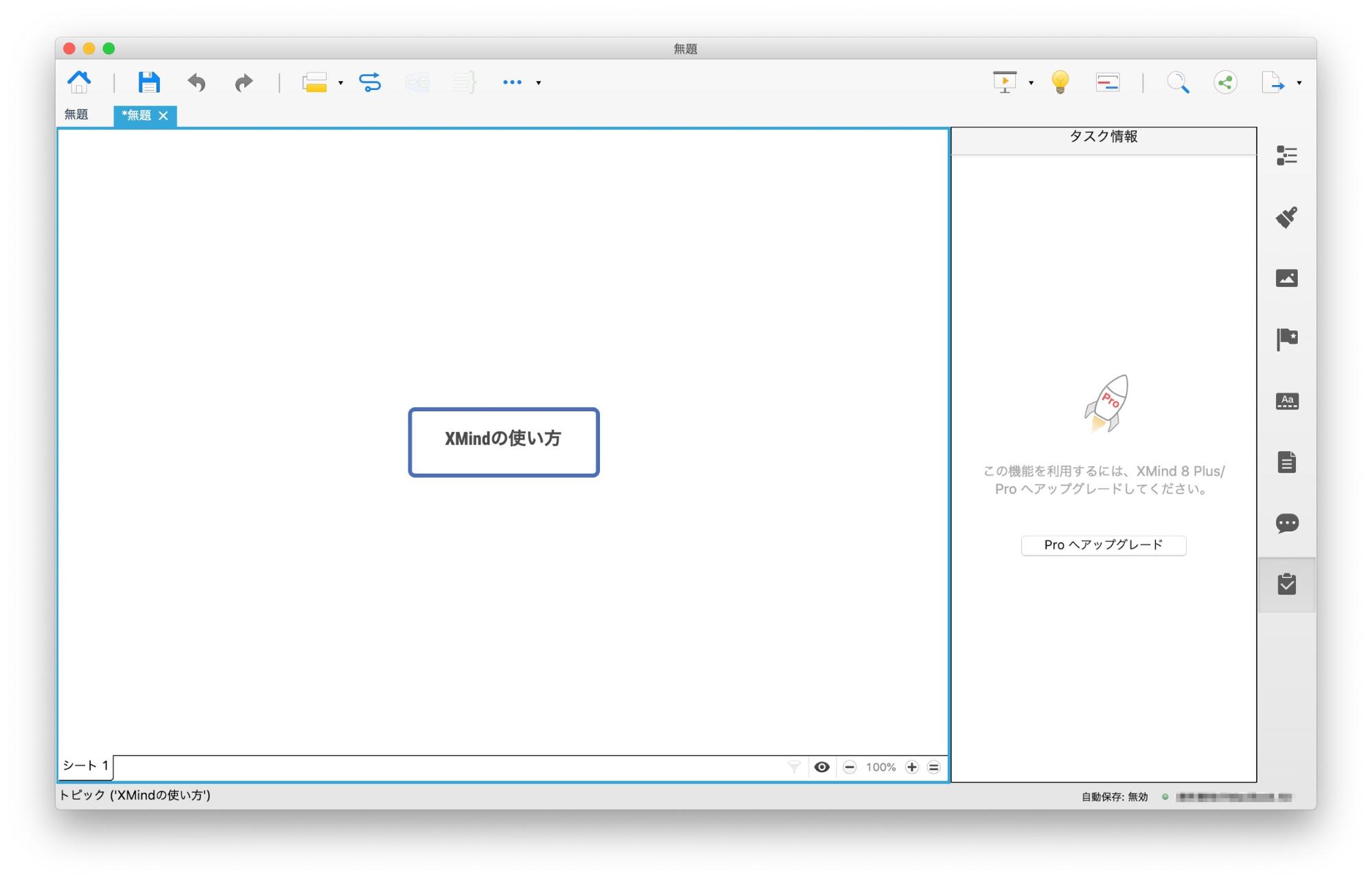
Task: Open the three-dots more tools icon
Action: (512, 82)
